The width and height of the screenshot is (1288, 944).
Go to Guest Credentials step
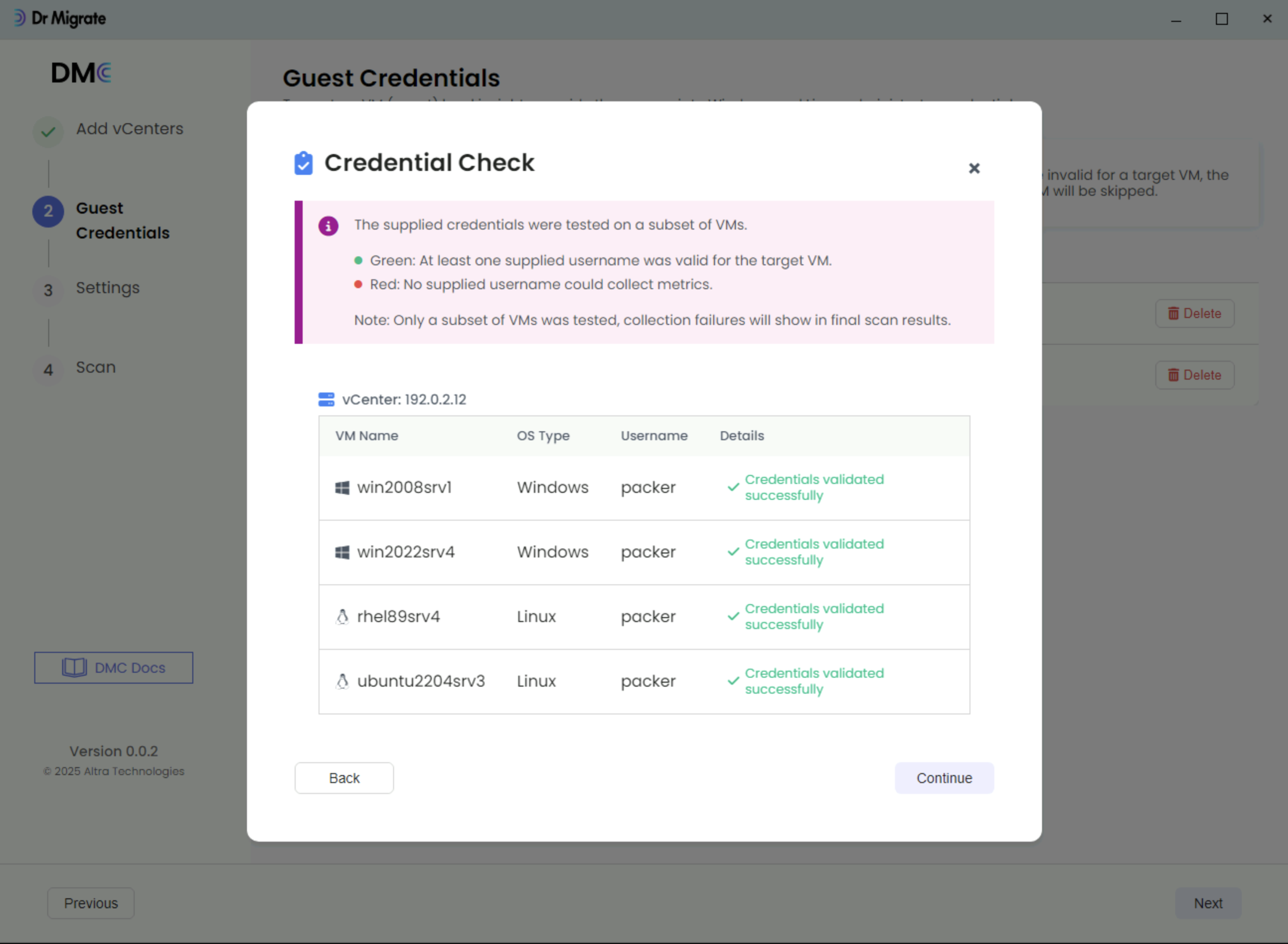pos(123,221)
